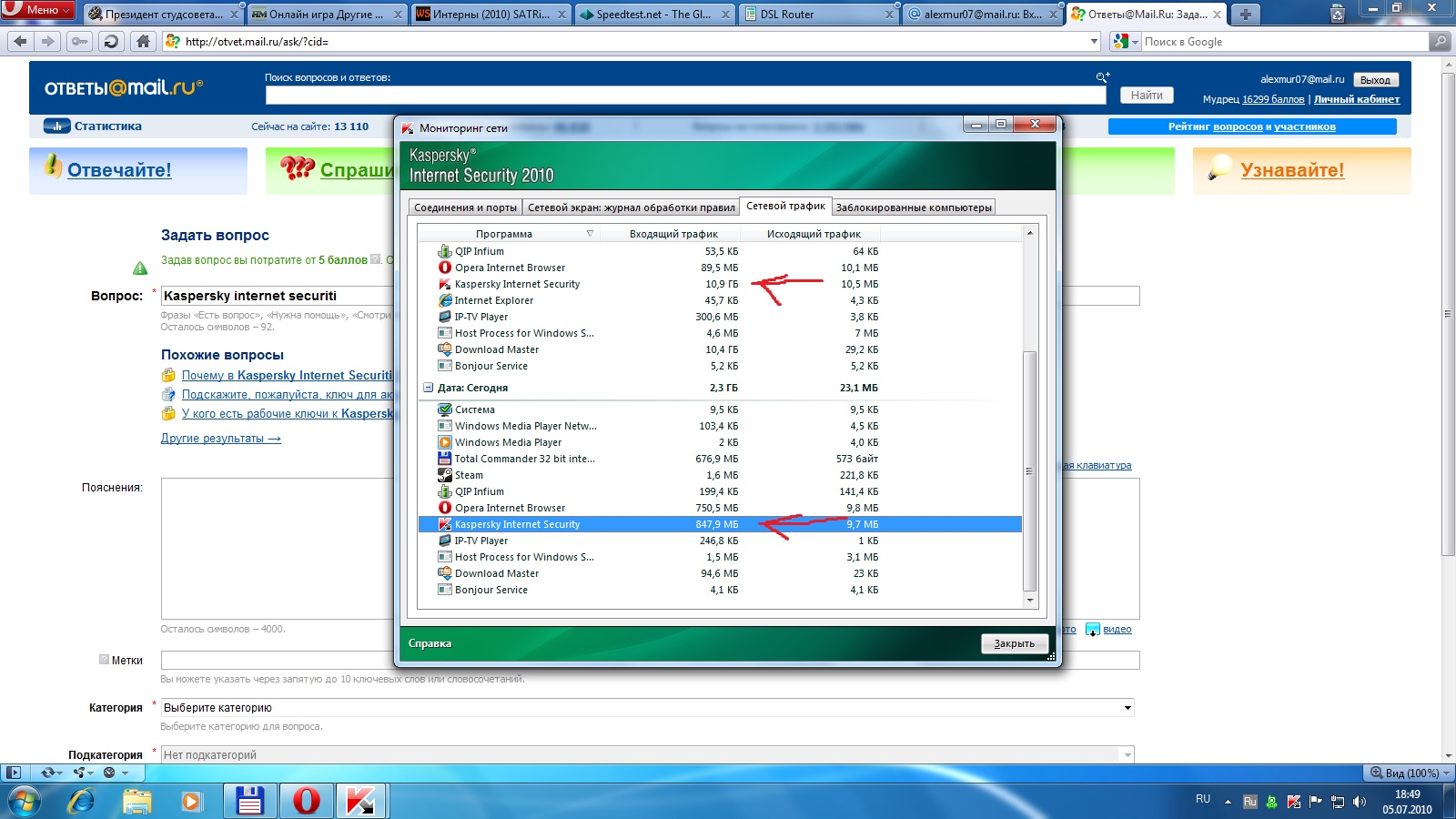The image size is (1456, 819).
Task: Switch to the DSL Router tab
Action: pyautogui.click(x=819, y=14)
